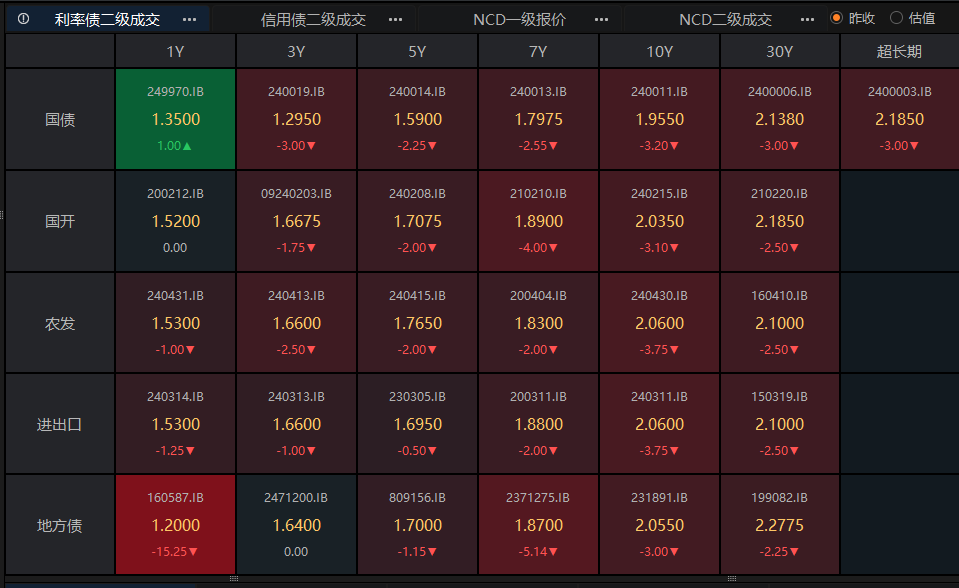
Task: Open the NCD二级成交 tab
Action: point(725,19)
